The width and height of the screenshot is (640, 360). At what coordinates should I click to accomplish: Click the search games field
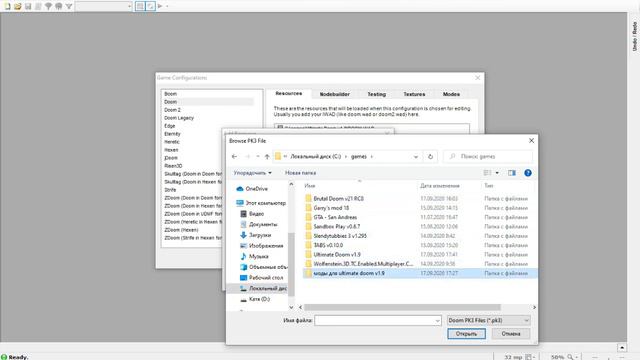(x=488, y=156)
